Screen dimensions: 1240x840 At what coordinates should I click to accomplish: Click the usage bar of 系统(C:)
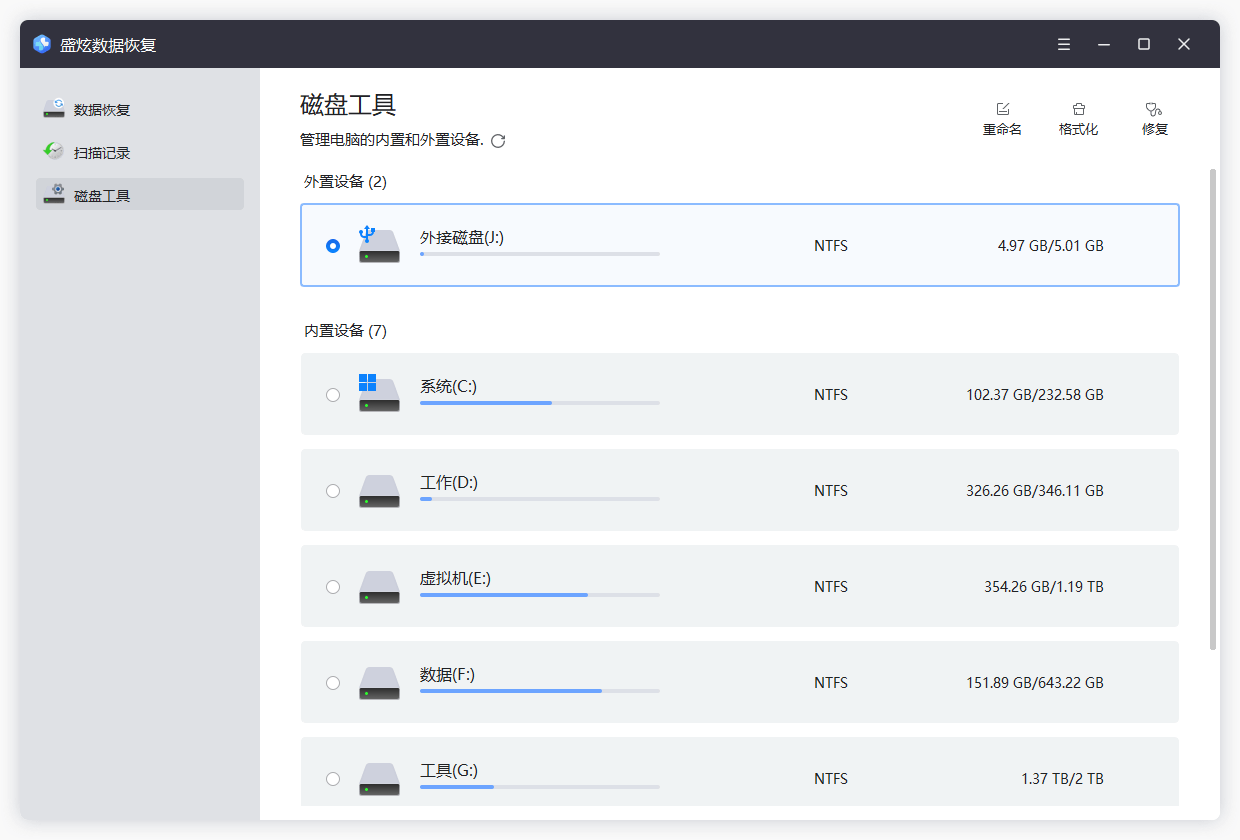pyautogui.click(x=540, y=403)
